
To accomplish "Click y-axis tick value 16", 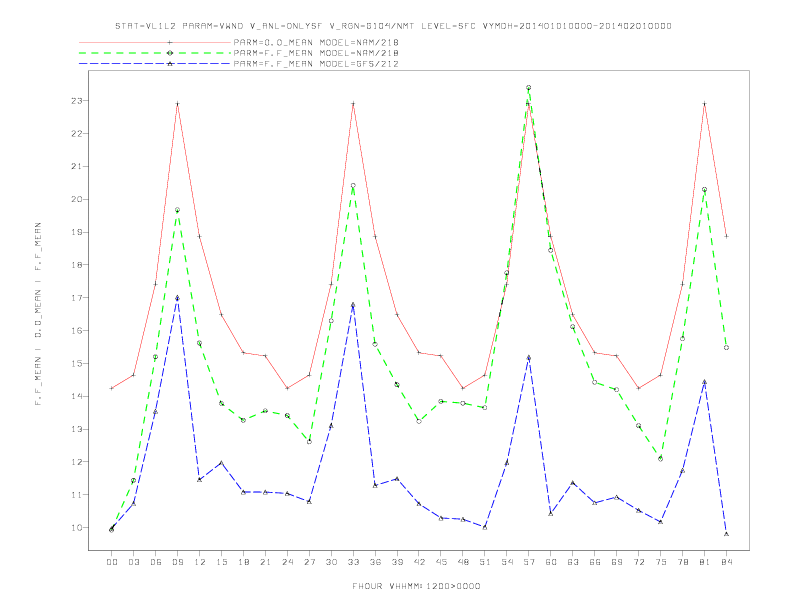I will pos(76,330).
